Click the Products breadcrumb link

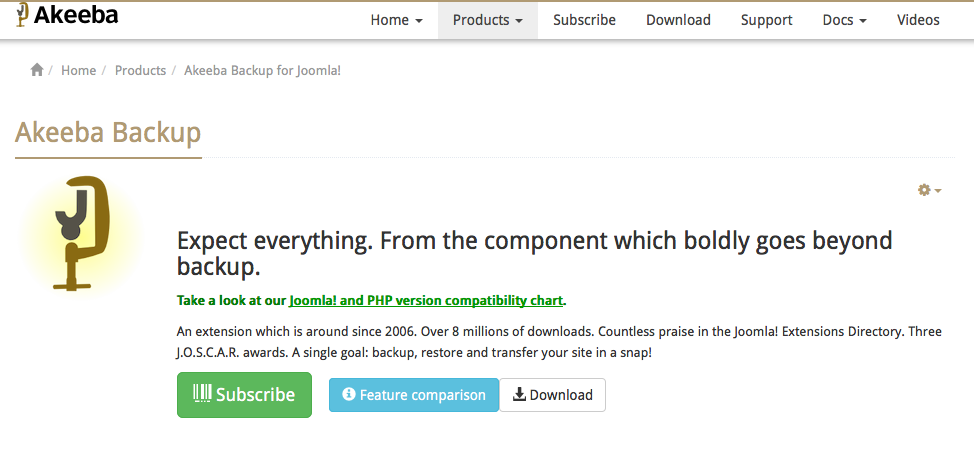[140, 70]
